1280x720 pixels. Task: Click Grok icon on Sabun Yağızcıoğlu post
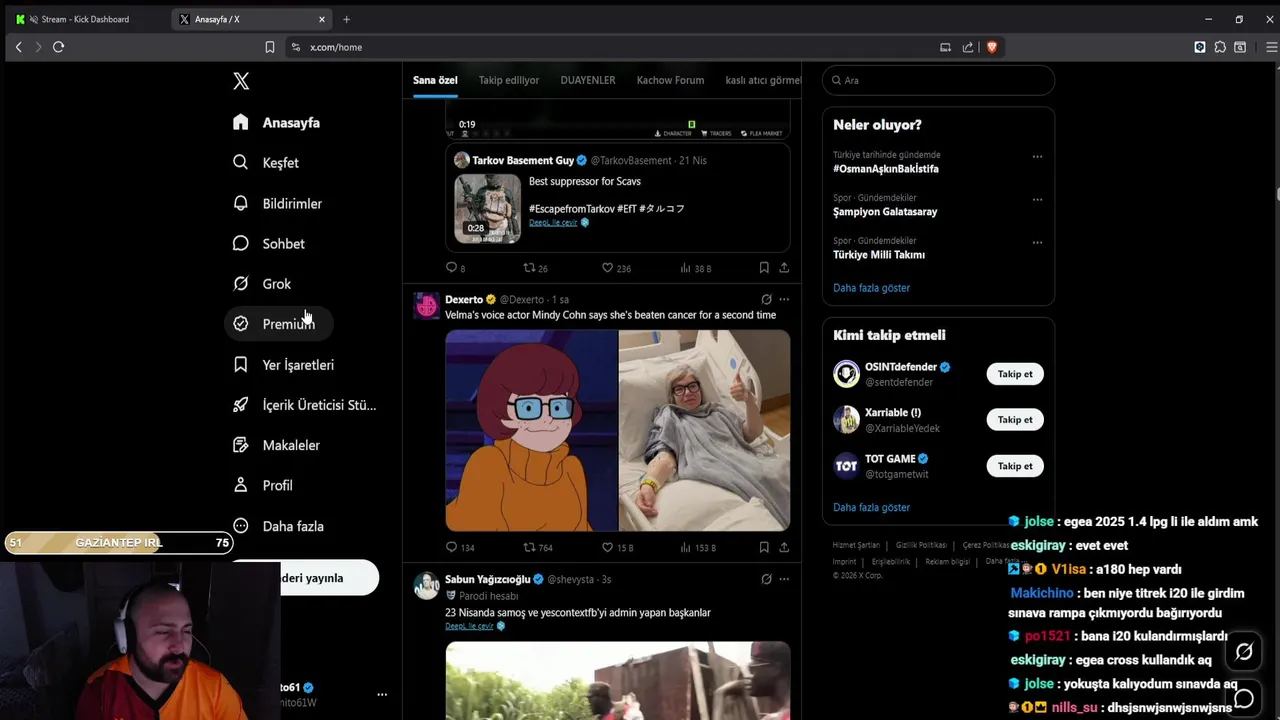(x=766, y=579)
